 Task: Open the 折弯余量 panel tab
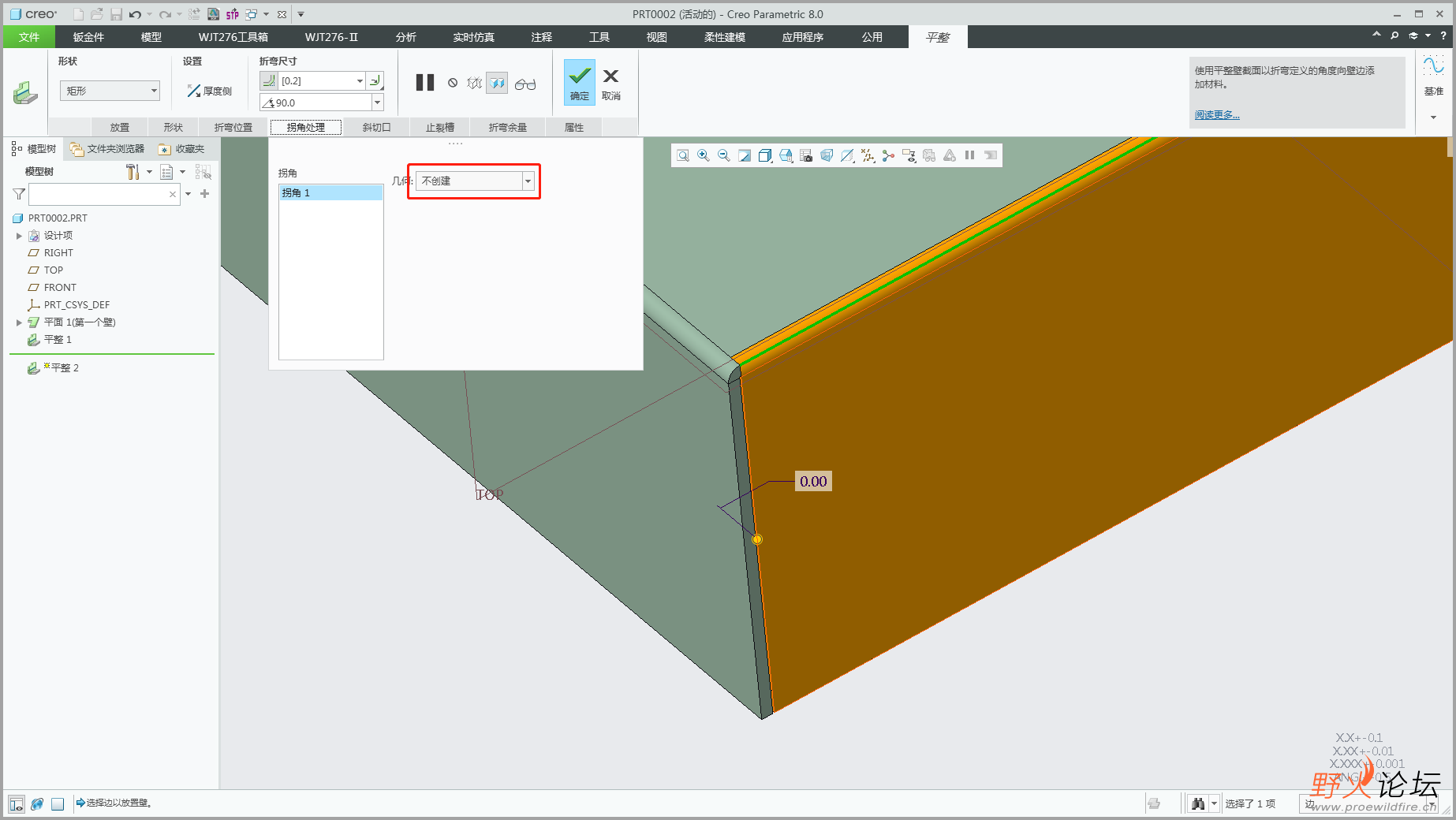pyautogui.click(x=507, y=127)
